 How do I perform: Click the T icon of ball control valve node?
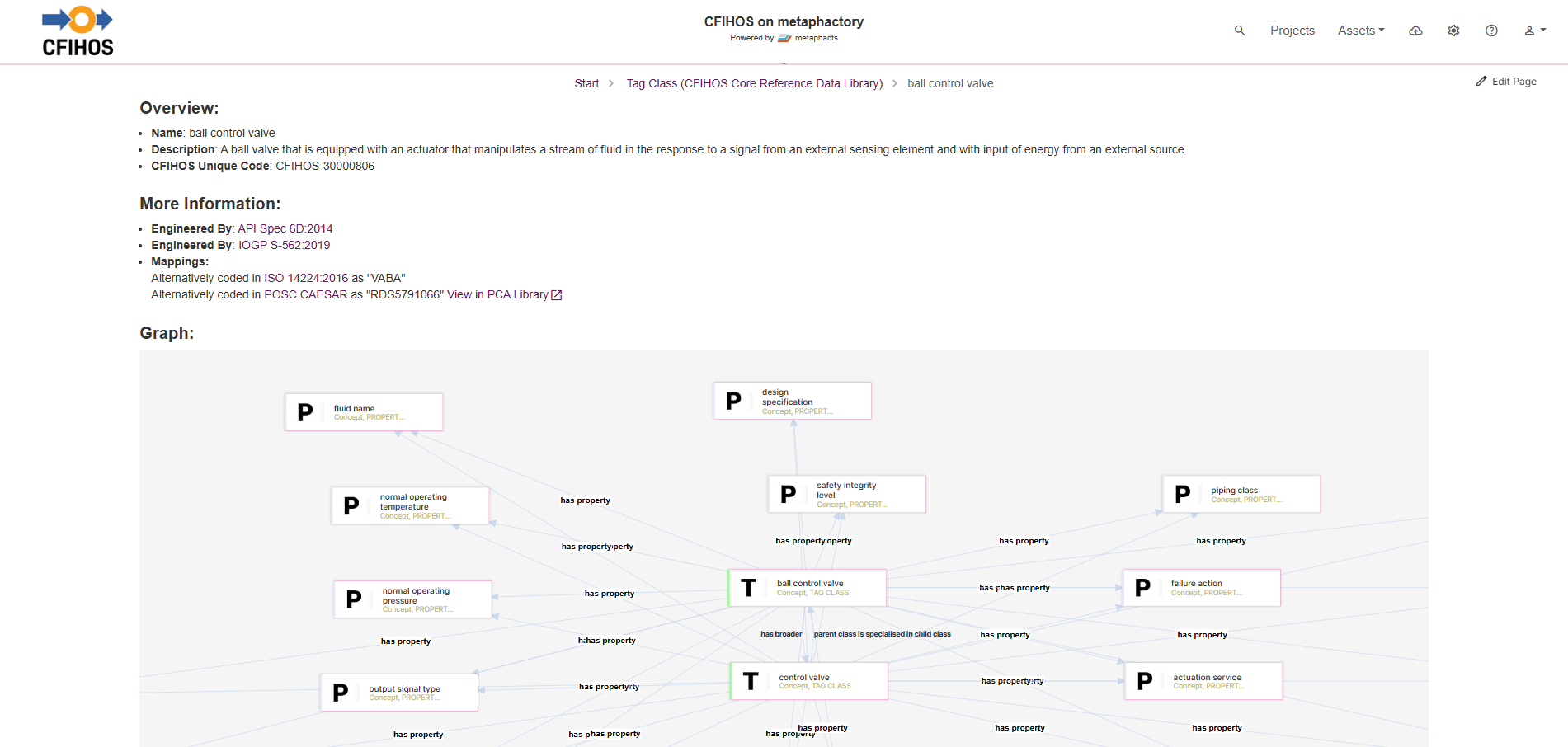point(748,588)
